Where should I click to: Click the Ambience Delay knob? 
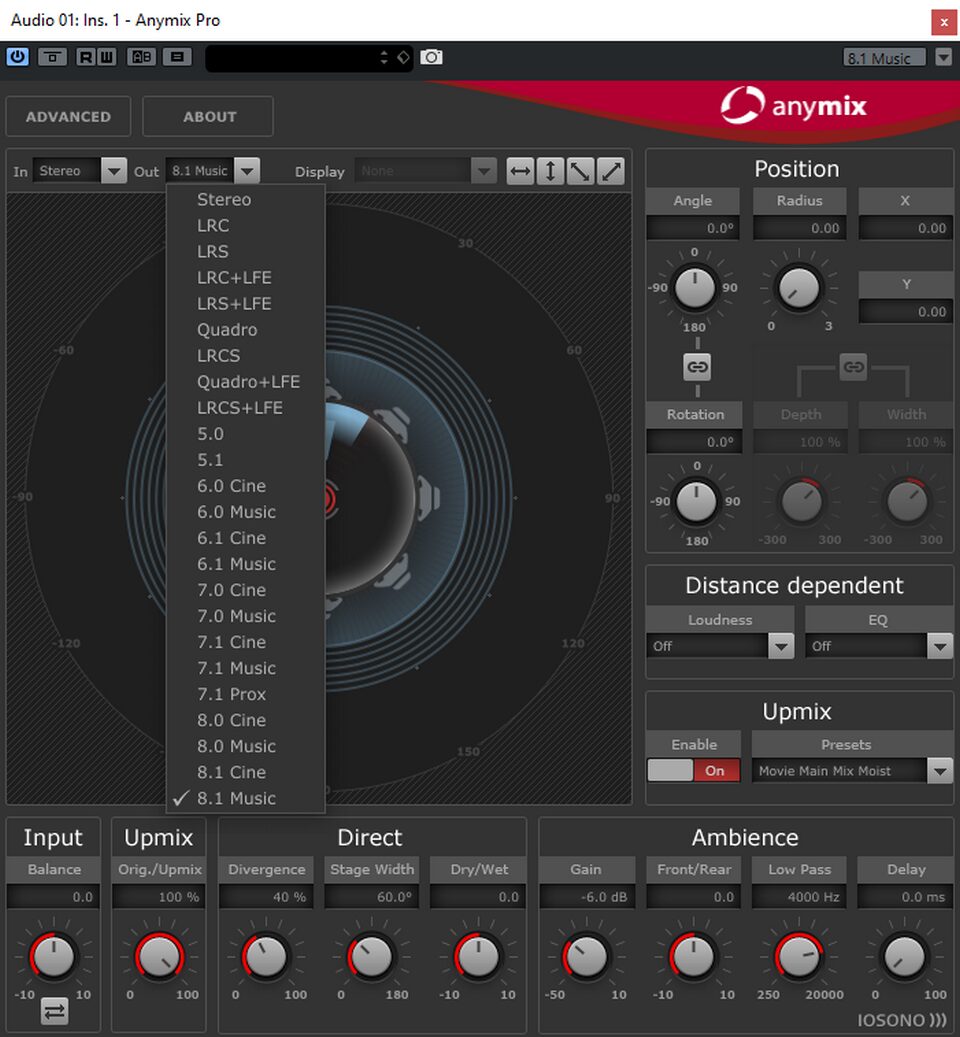[x=904, y=956]
